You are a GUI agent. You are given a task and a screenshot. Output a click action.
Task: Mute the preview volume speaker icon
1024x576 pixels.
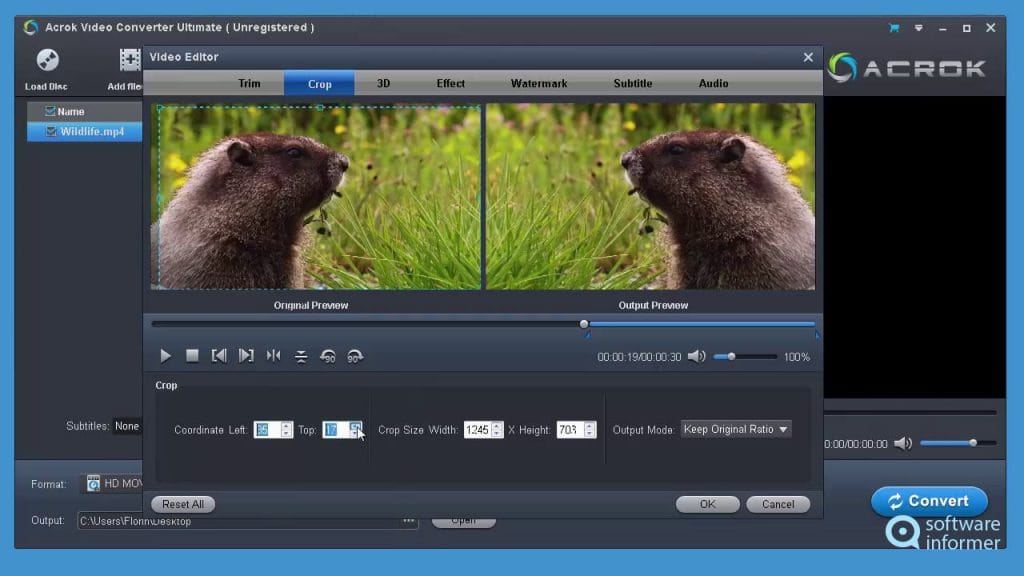(x=696, y=355)
